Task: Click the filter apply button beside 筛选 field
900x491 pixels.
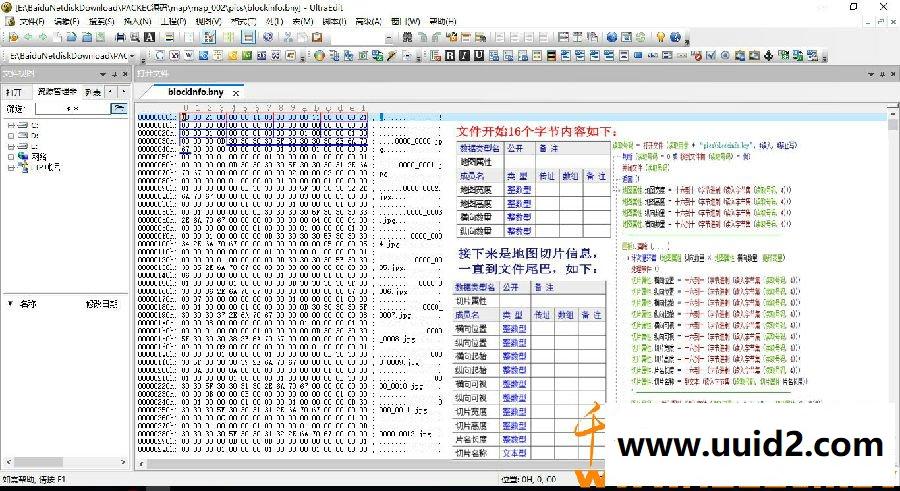Action: [119, 108]
